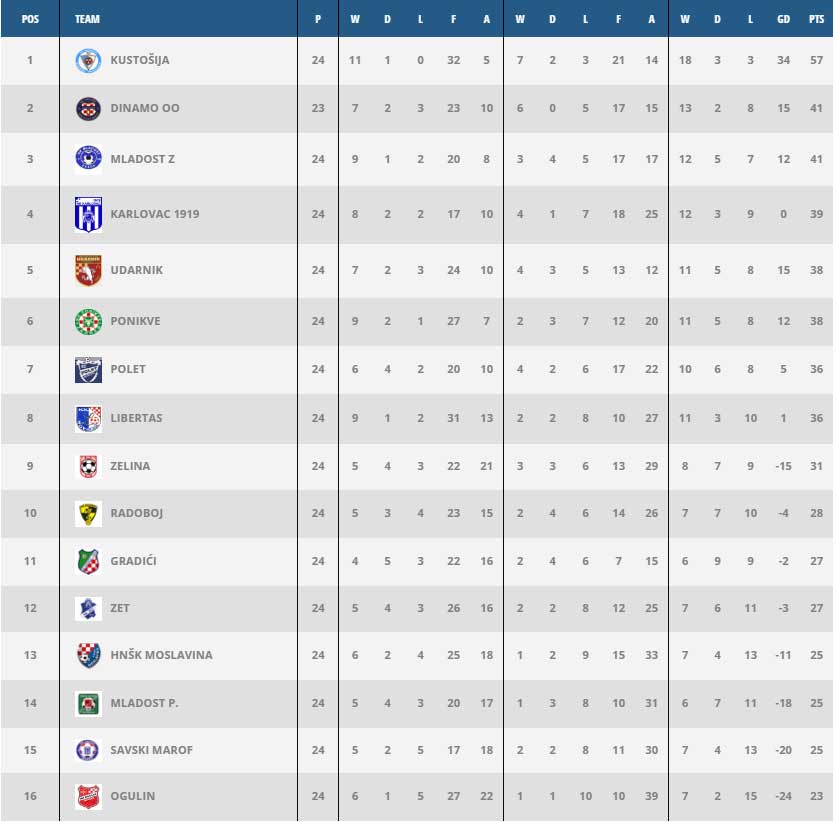The height and width of the screenshot is (822, 837).
Task: Click the POS column header
Action: click(30, 19)
